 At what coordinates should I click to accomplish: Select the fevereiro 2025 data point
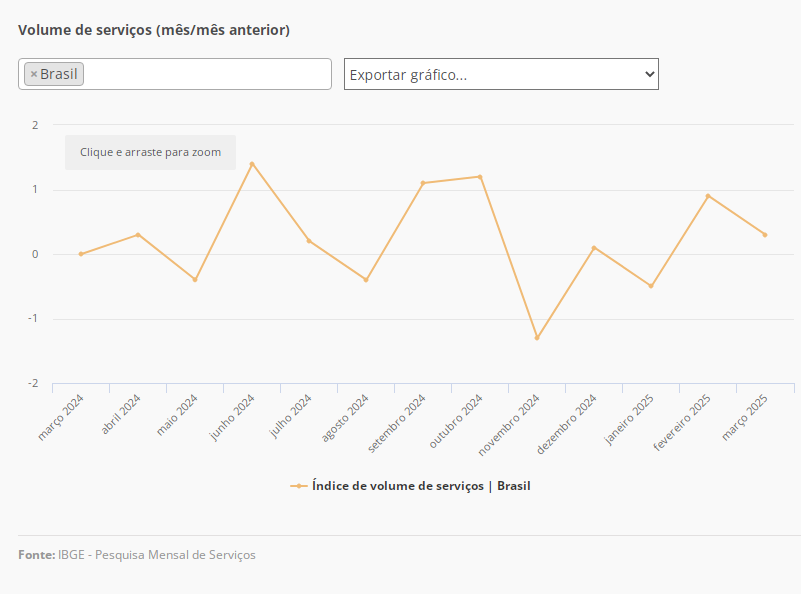(x=708, y=196)
